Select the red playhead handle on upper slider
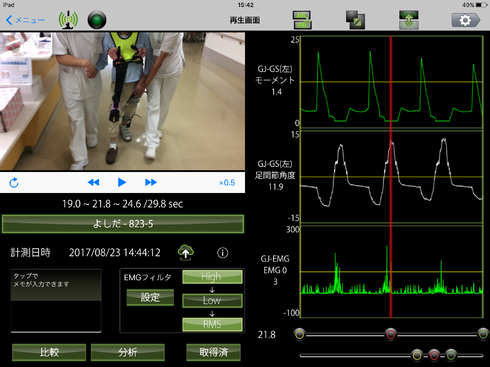This screenshot has width=490, height=367. 391,334
